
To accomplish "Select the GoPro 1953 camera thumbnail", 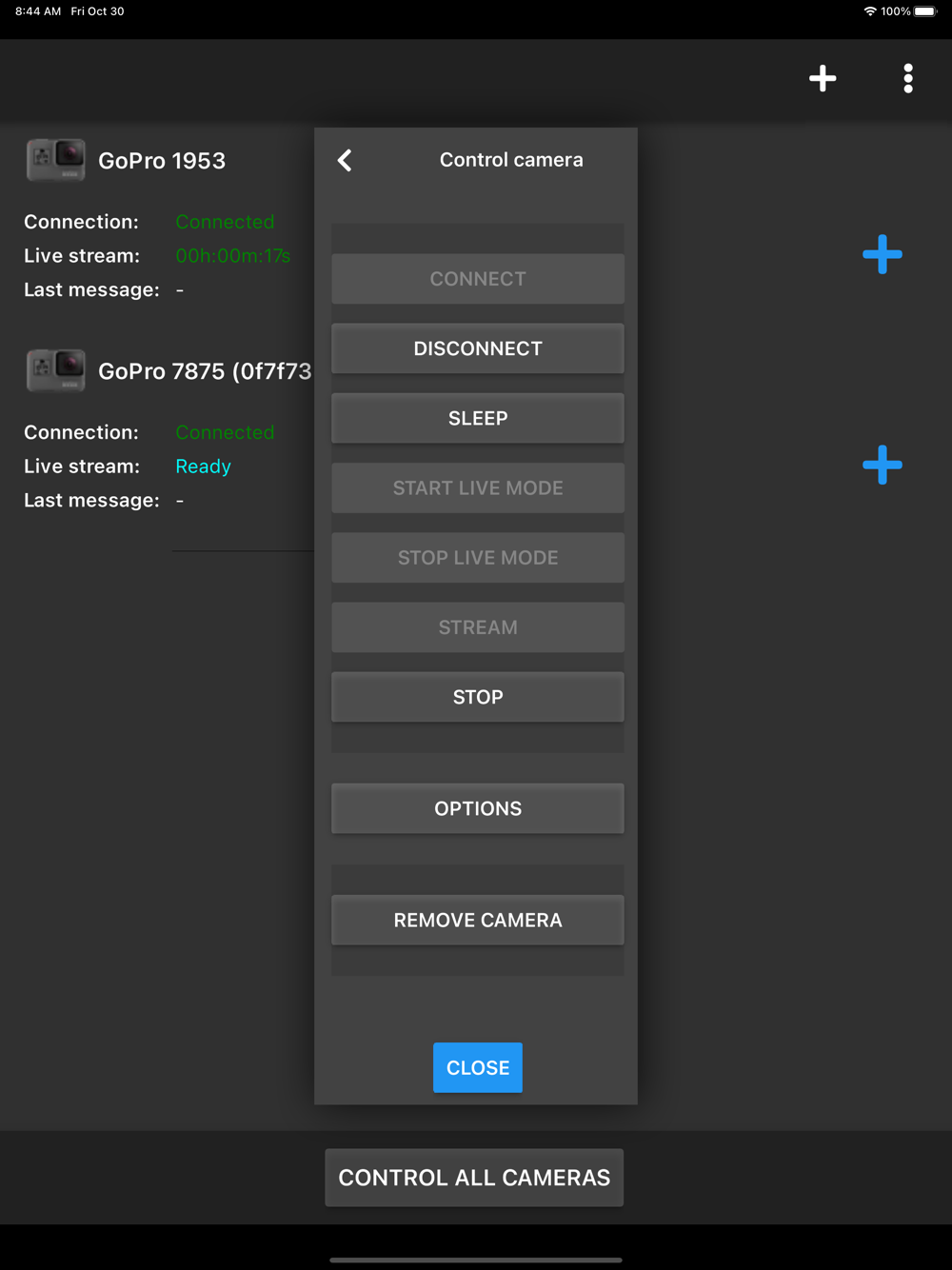I will click(x=55, y=160).
